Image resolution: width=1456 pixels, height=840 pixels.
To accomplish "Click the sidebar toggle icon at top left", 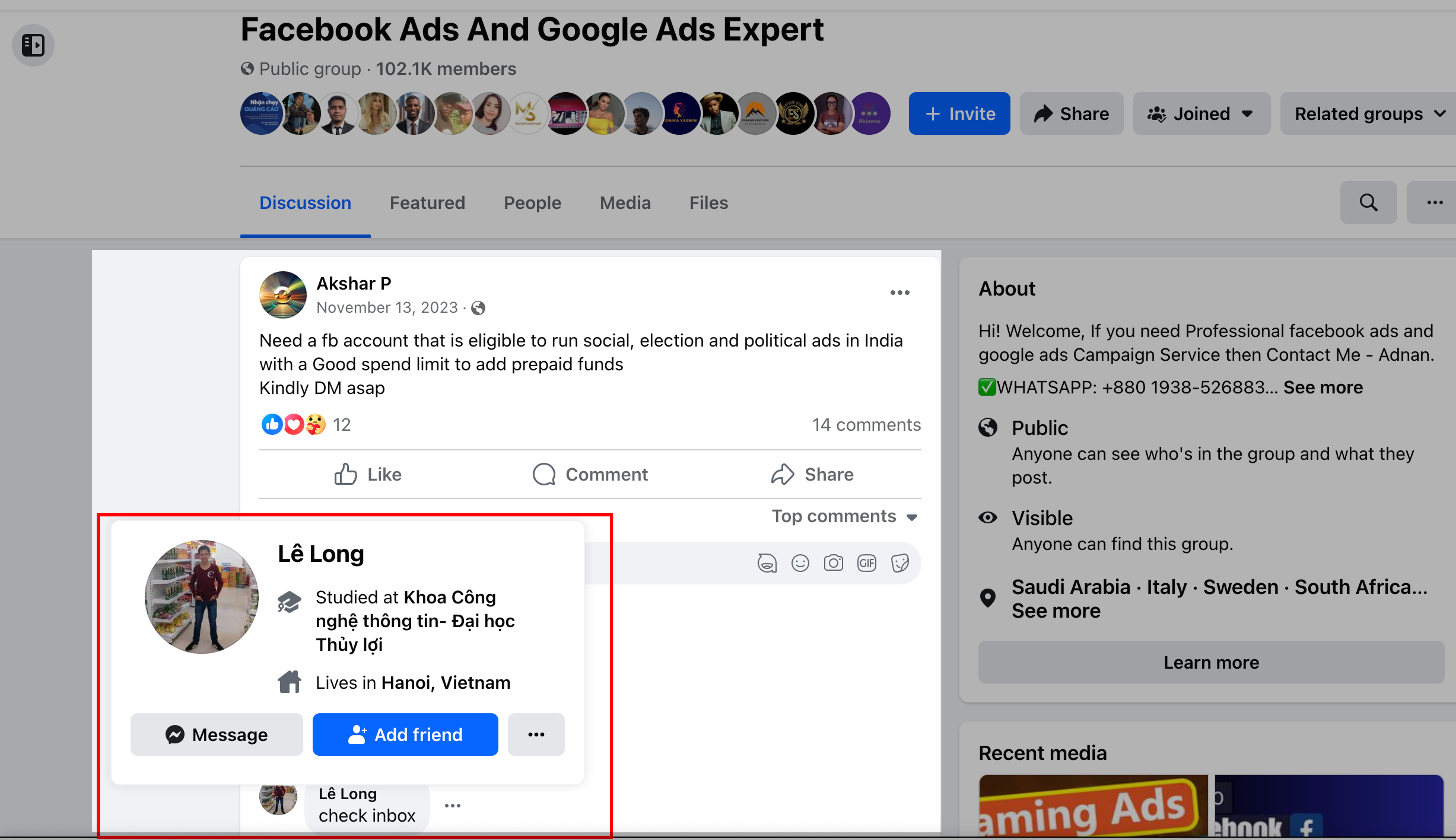I will point(33,45).
